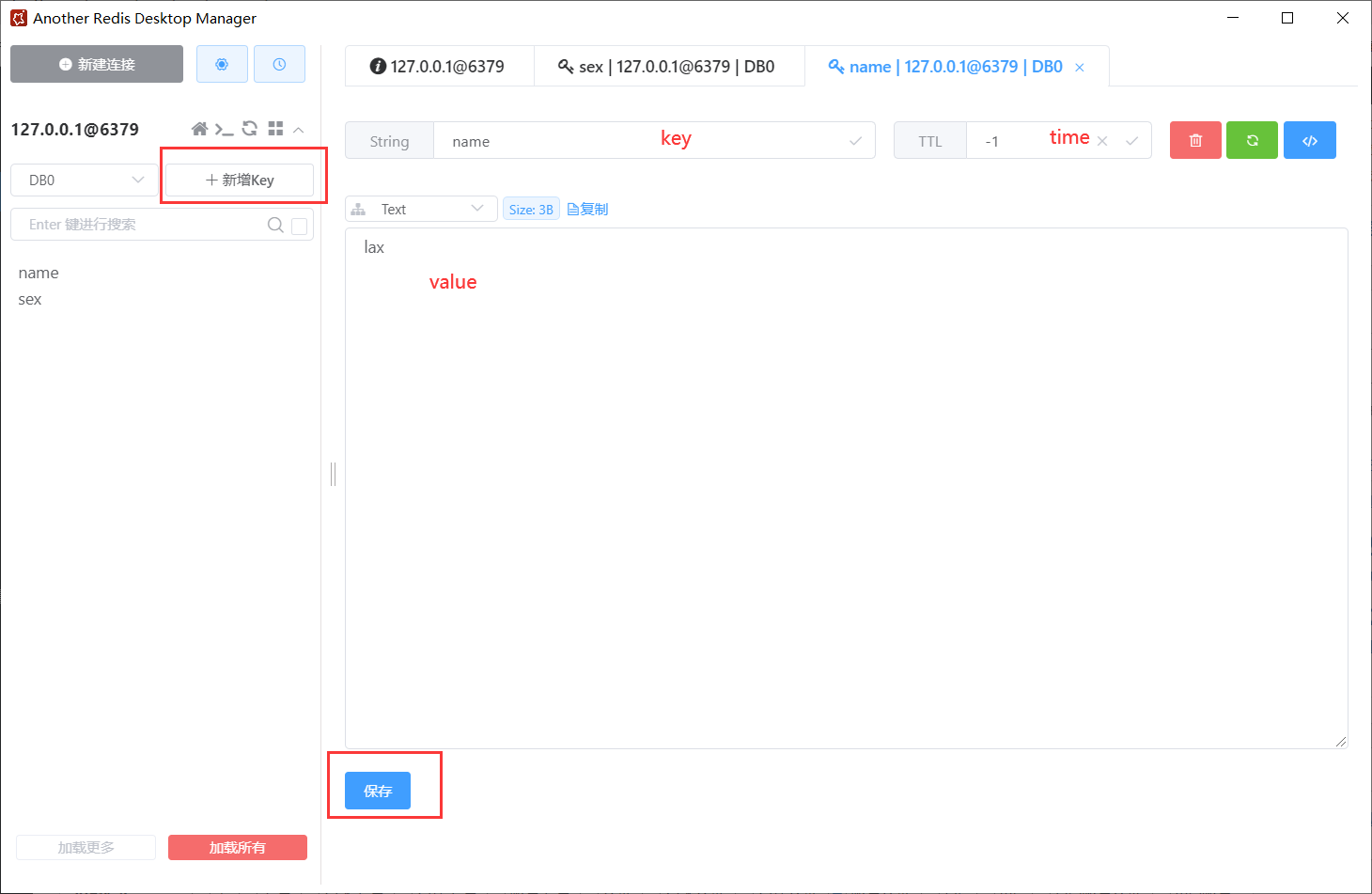Open the DB0 database dropdown

click(x=85, y=180)
